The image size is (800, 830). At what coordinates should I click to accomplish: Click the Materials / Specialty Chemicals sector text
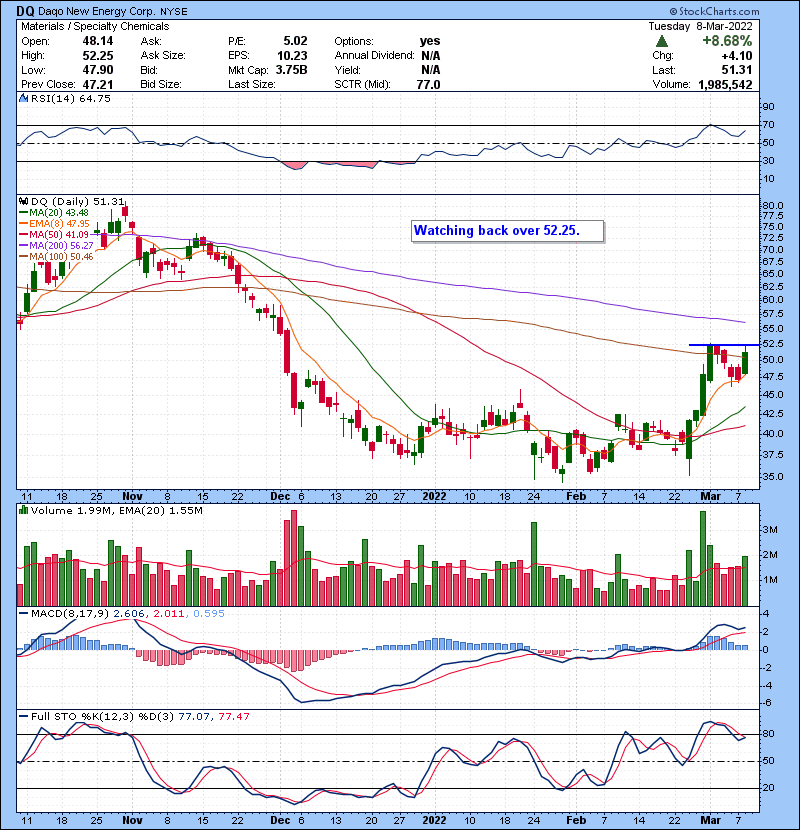(95, 26)
